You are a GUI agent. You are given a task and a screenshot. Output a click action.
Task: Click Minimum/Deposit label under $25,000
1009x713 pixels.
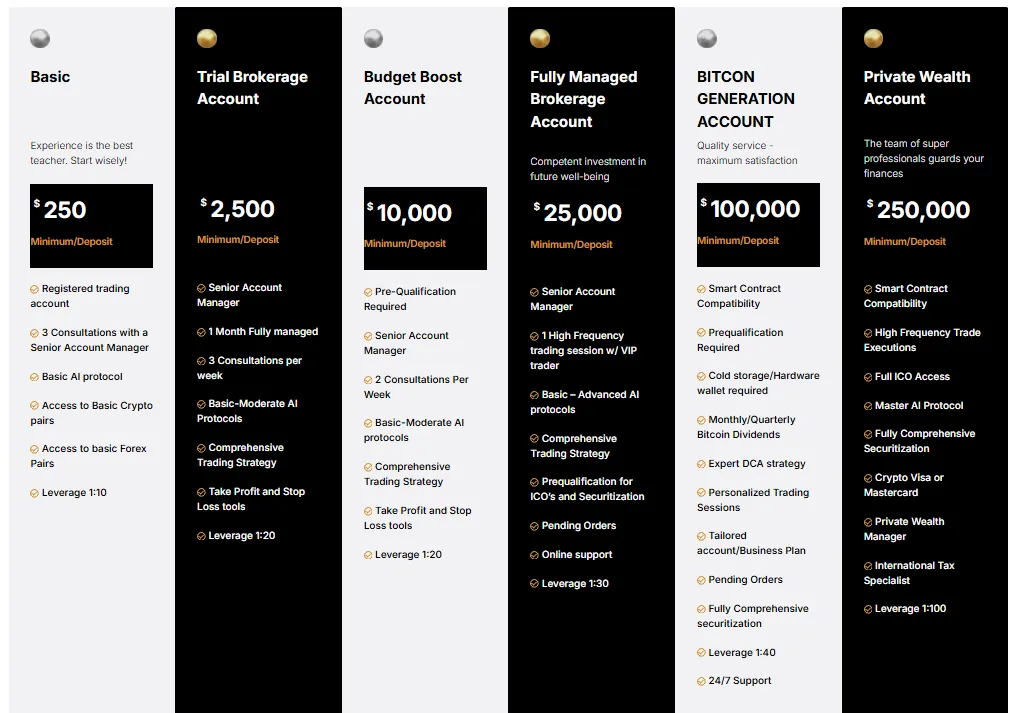tap(571, 245)
